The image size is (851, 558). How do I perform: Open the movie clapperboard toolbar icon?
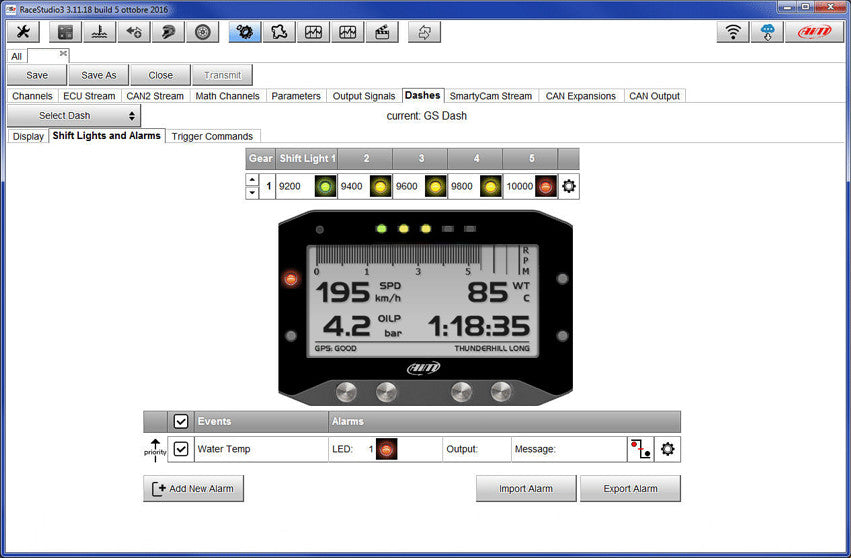[381, 32]
